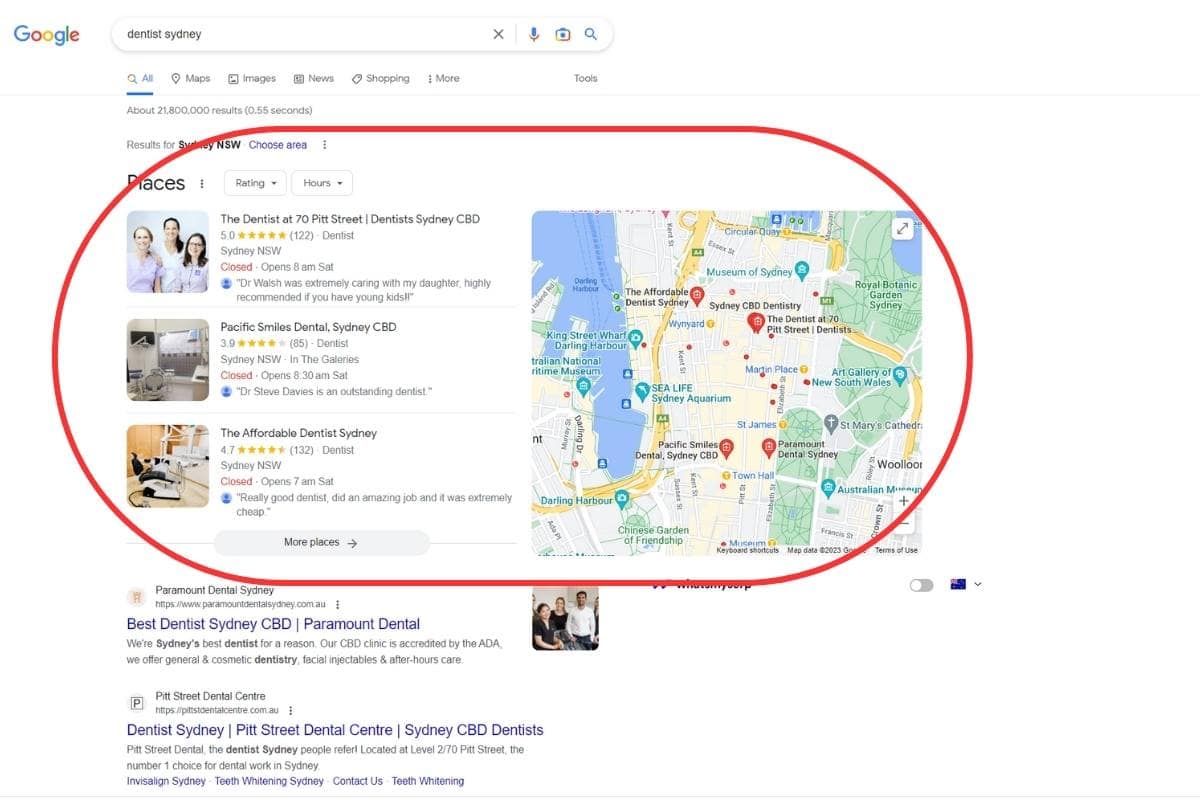
Task: Open the More search options menu
Action: coord(443,78)
